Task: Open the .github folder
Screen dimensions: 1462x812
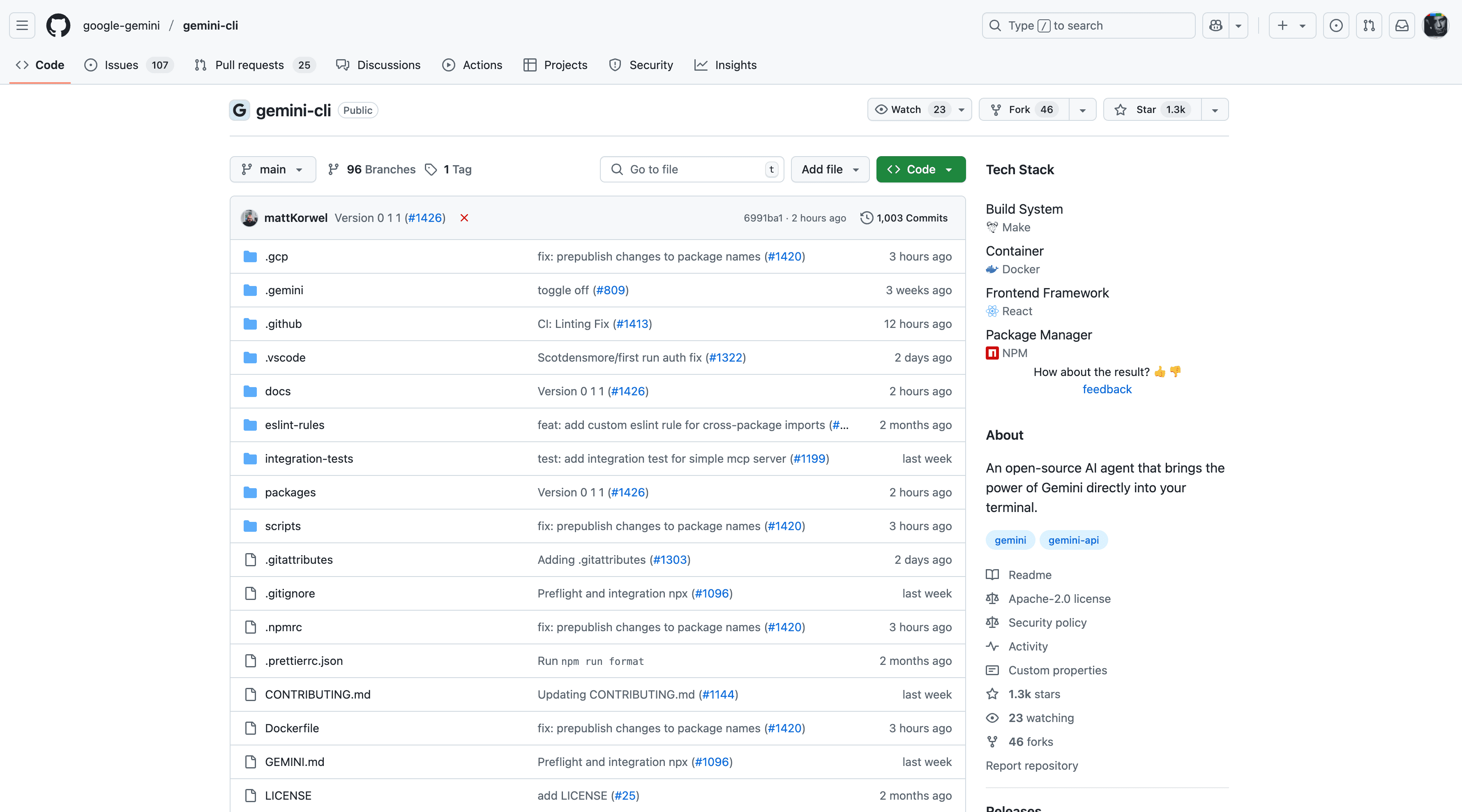Action: [x=283, y=323]
